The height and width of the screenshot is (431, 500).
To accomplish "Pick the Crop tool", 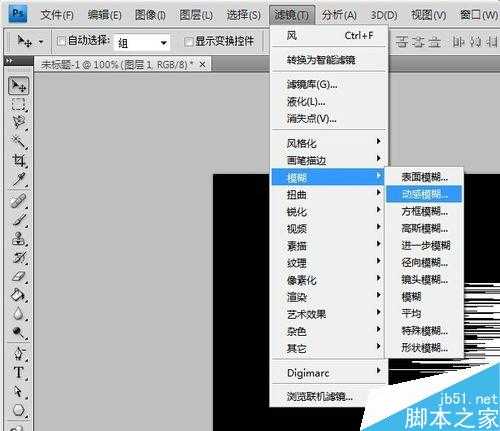I will pos(18,160).
